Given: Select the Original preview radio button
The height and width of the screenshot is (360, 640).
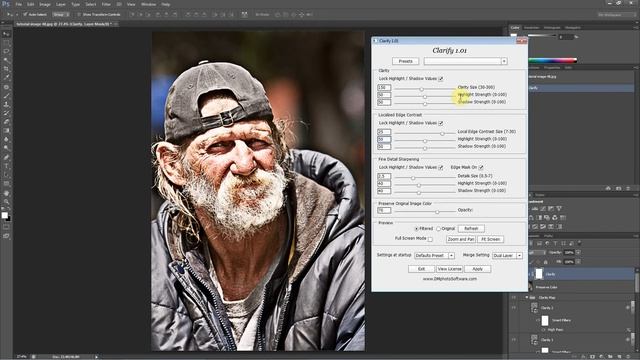Looking at the screenshot, I should pyautogui.click(x=438, y=229).
